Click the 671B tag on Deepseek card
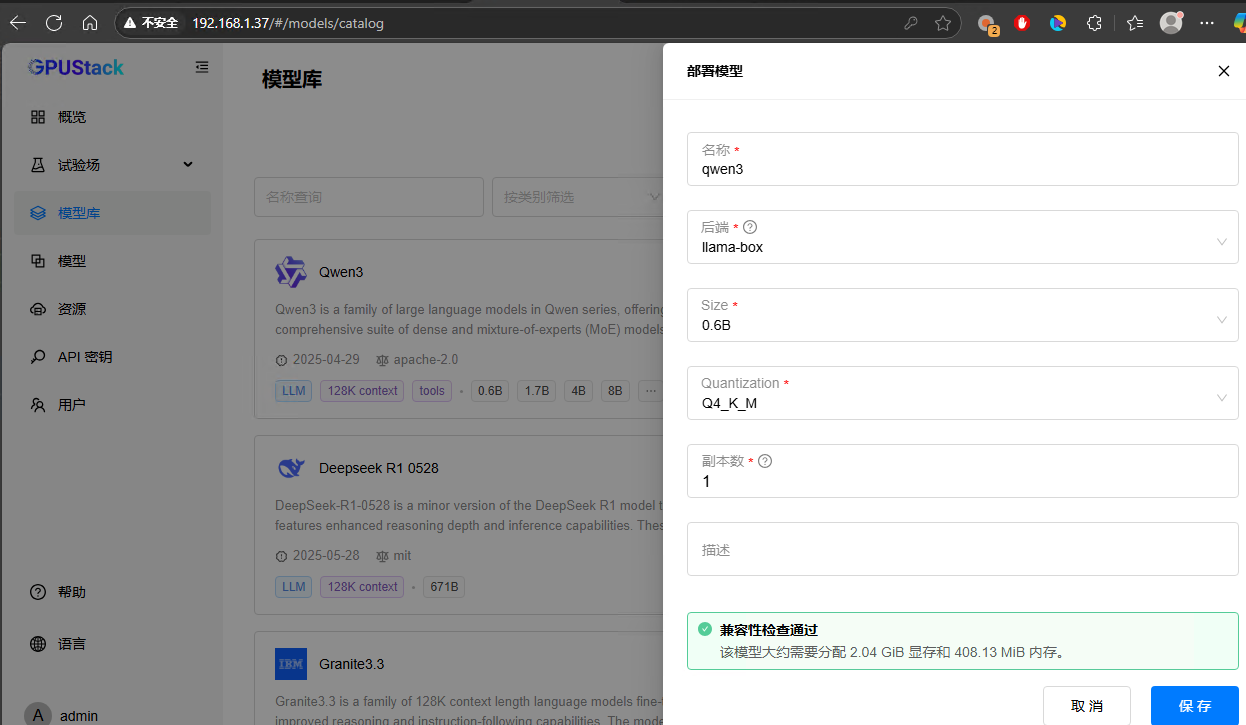 (444, 587)
